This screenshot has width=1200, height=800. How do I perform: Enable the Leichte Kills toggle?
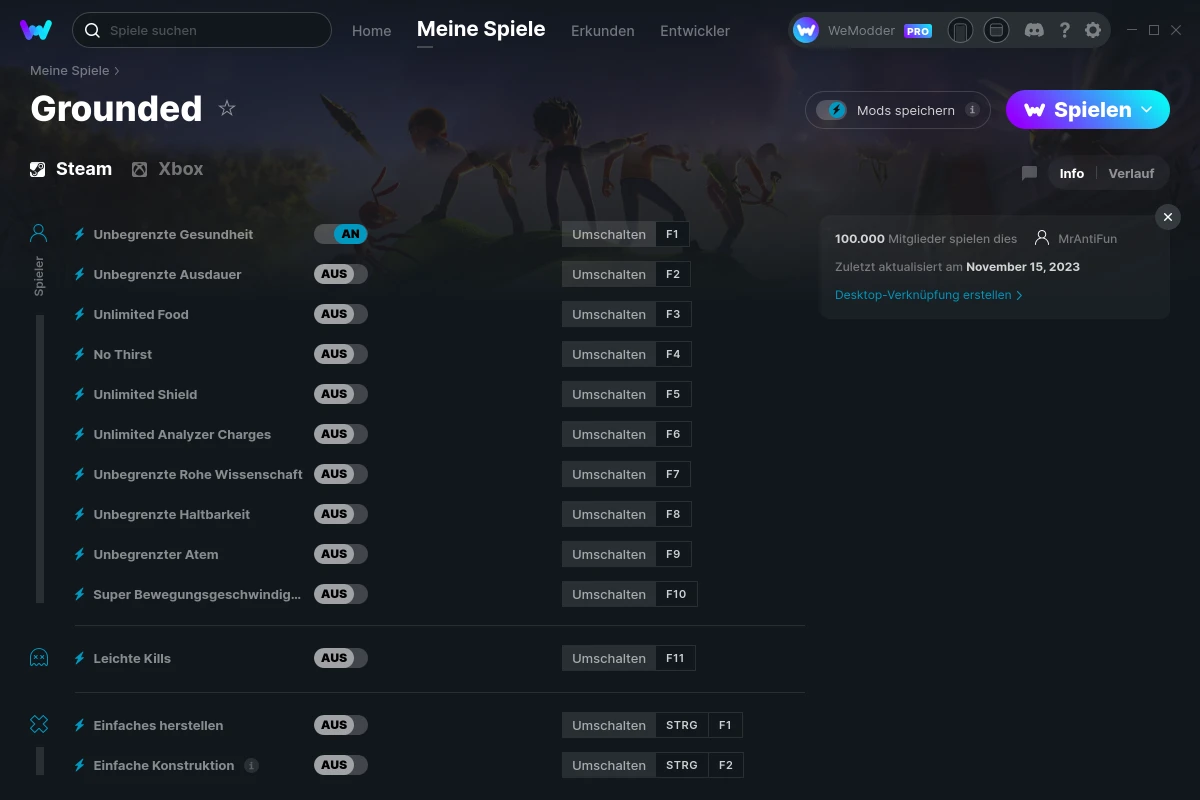(341, 658)
